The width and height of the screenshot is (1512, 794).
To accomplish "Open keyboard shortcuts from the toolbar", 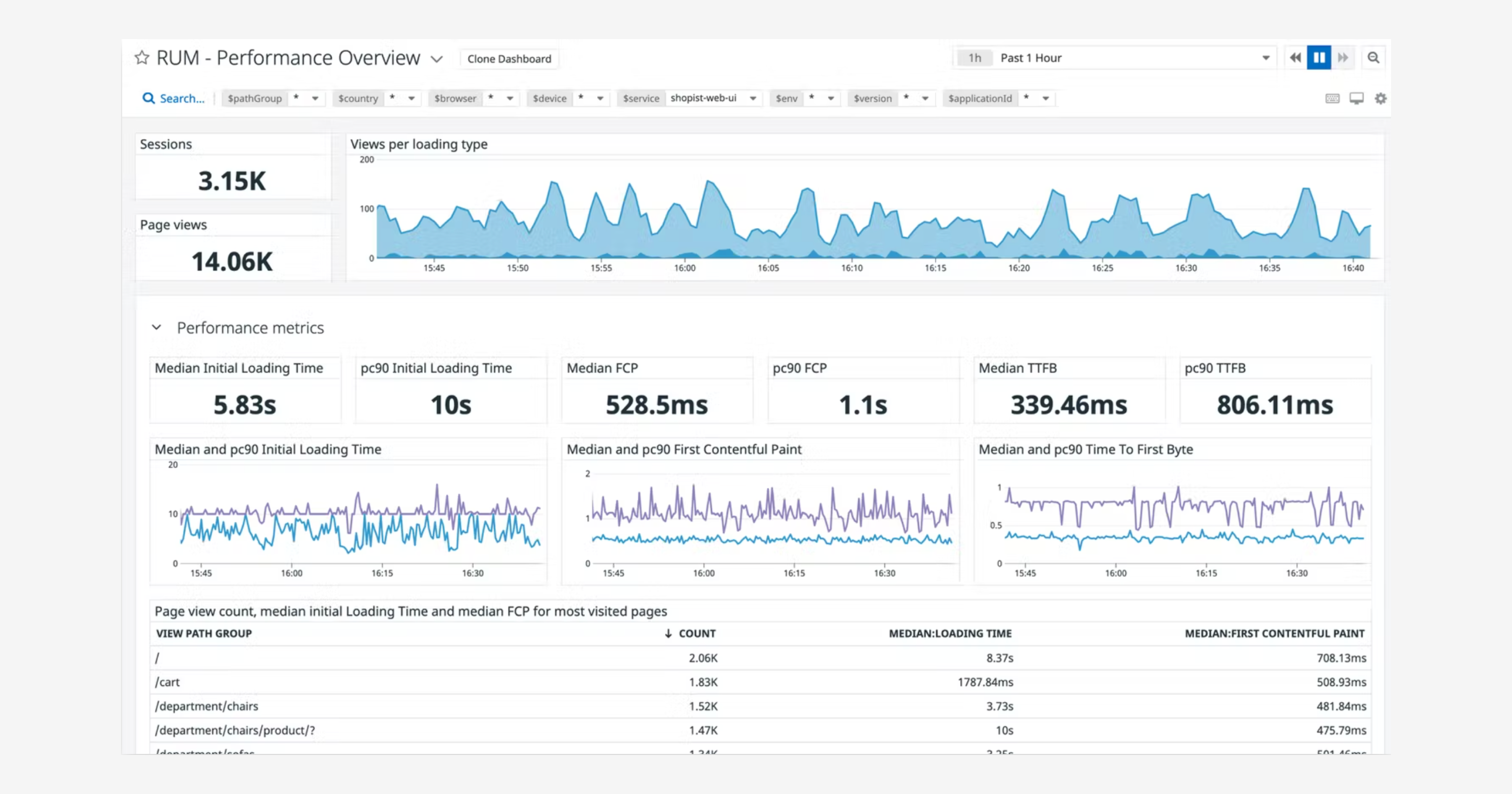I will coord(1332,98).
